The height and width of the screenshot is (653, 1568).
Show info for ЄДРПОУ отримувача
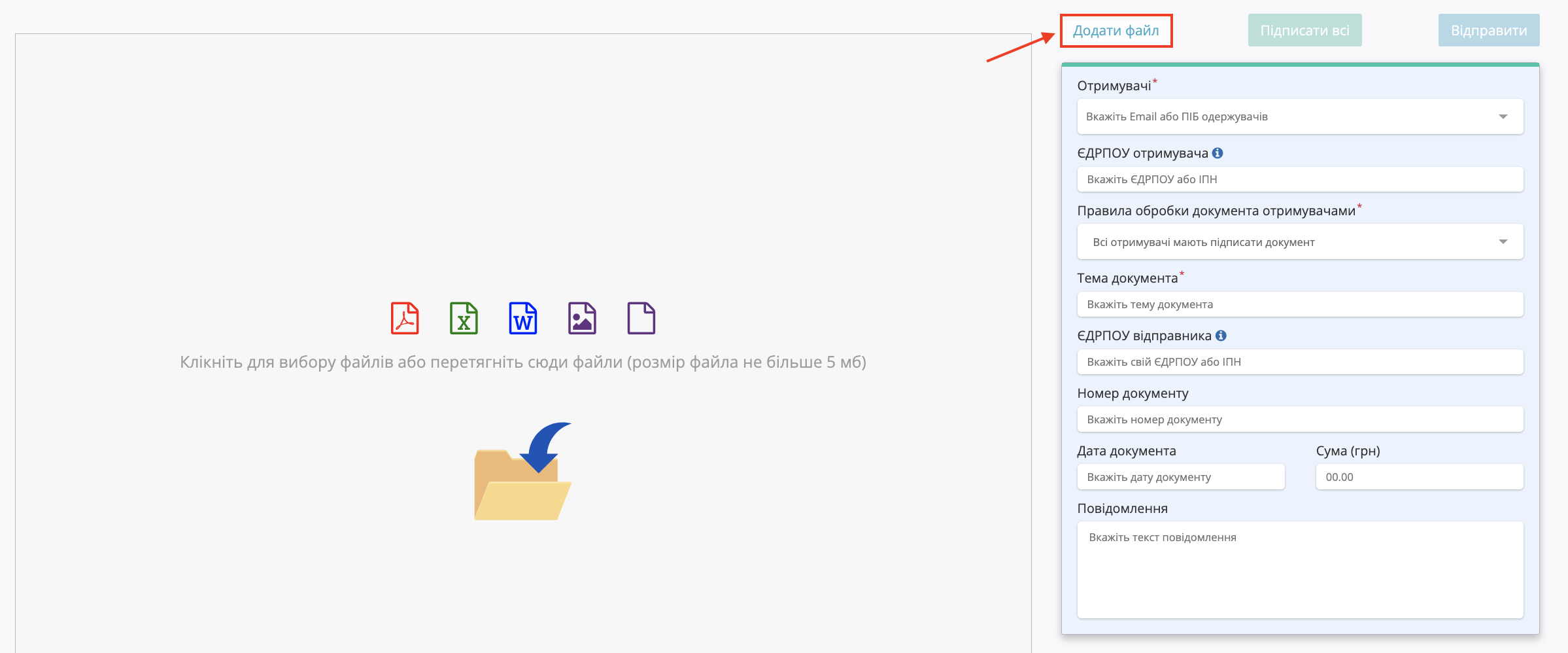pos(1218,153)
